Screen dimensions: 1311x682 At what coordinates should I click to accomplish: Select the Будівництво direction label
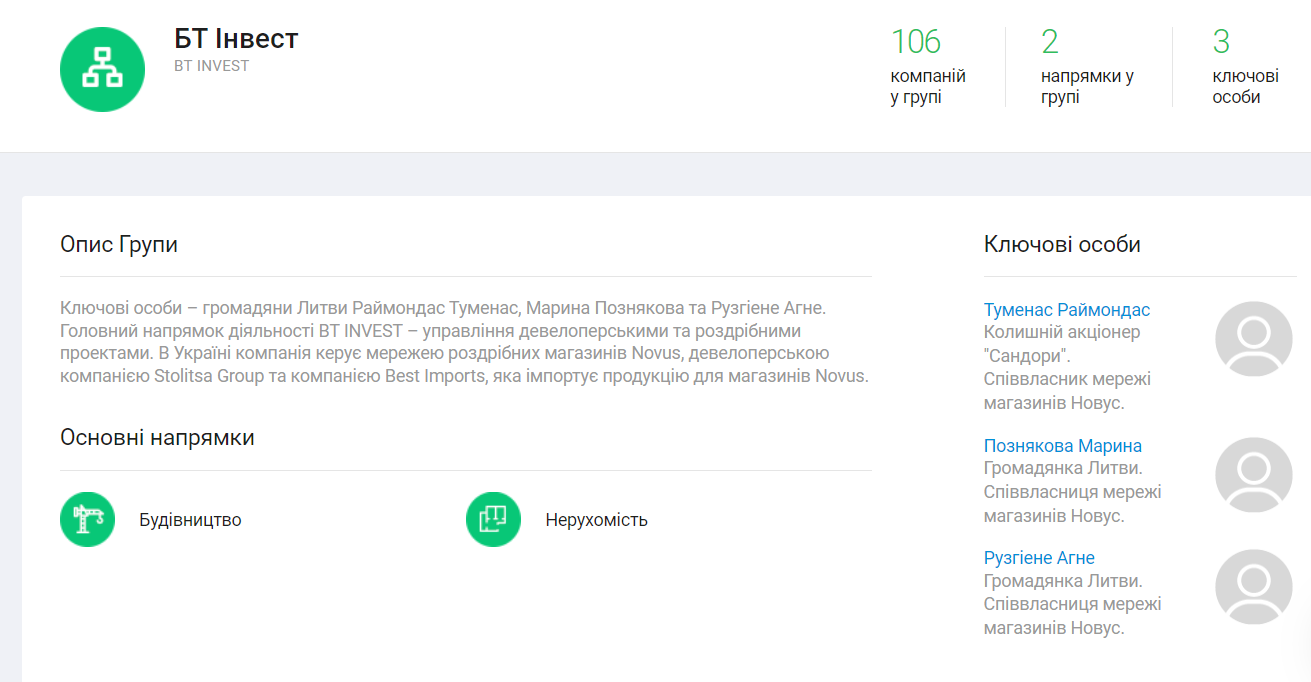coord(190,520)
